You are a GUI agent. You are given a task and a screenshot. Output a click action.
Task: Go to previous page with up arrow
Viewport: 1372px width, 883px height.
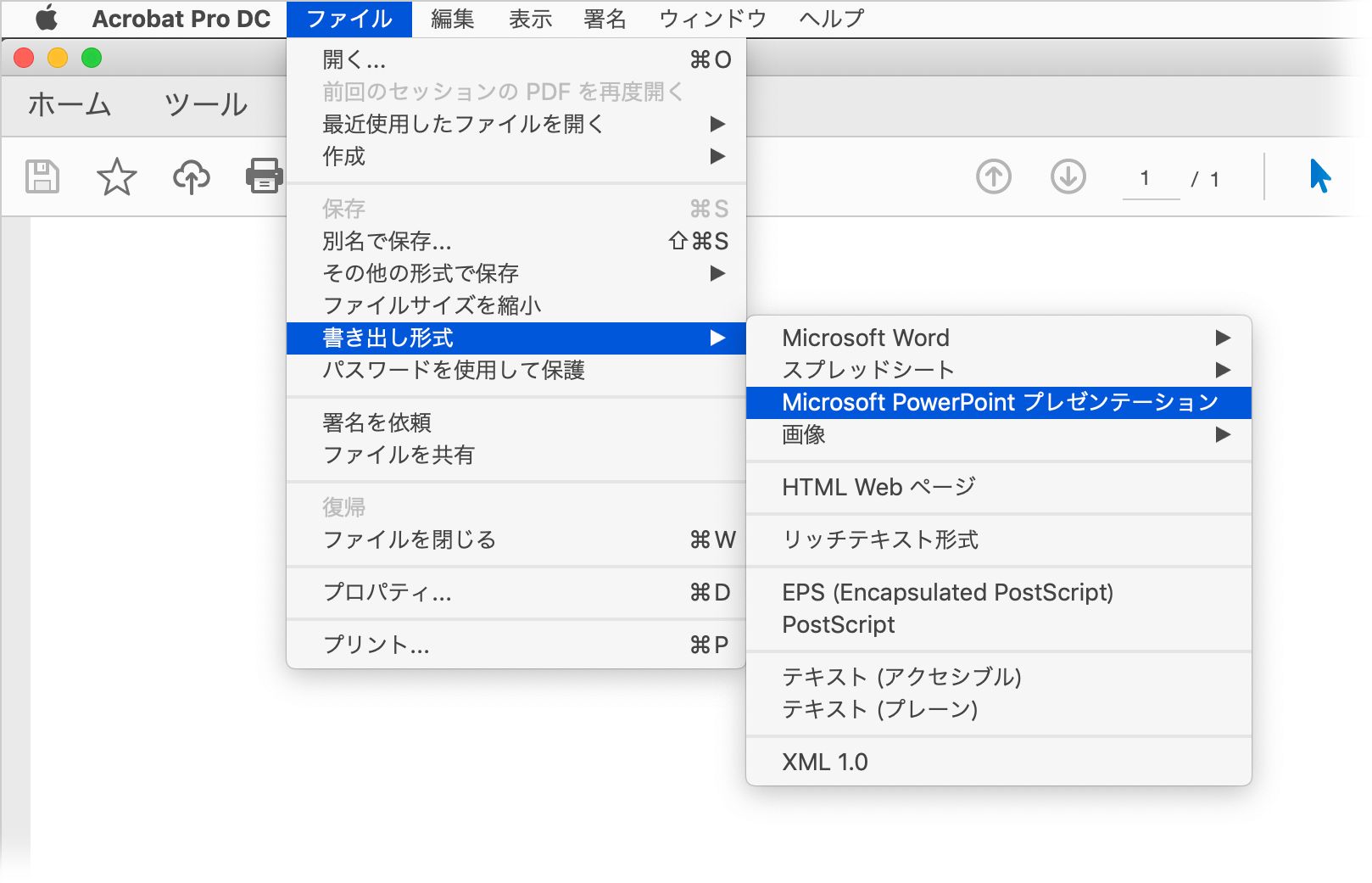994,177
